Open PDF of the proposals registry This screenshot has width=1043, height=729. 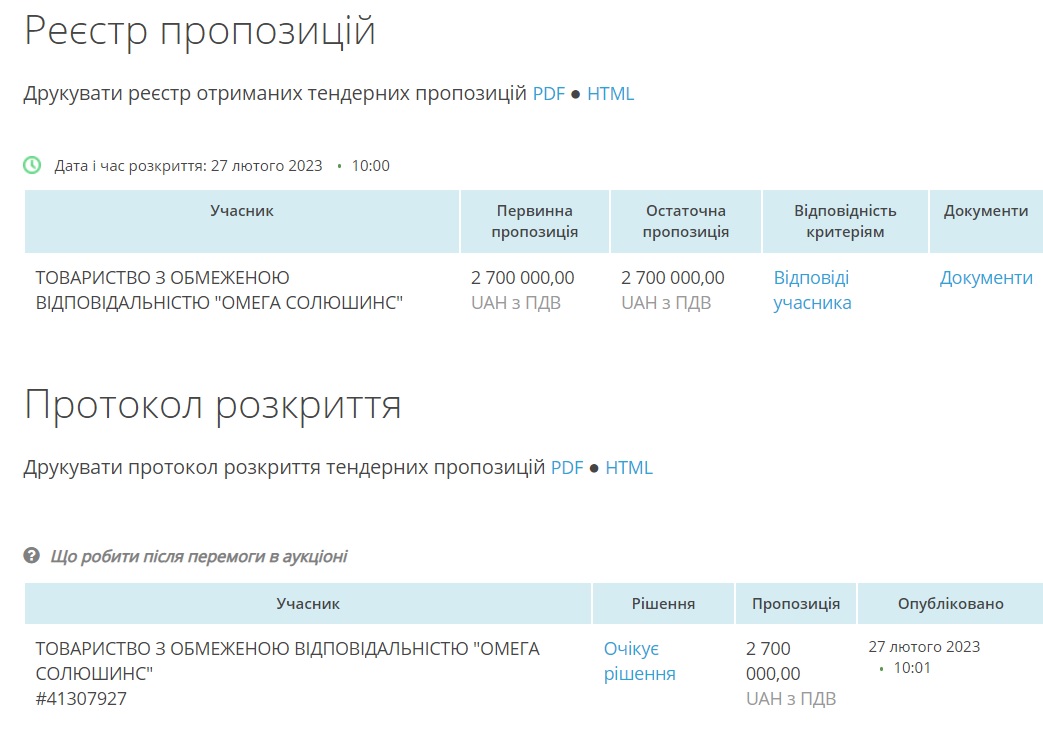(549, 94)
